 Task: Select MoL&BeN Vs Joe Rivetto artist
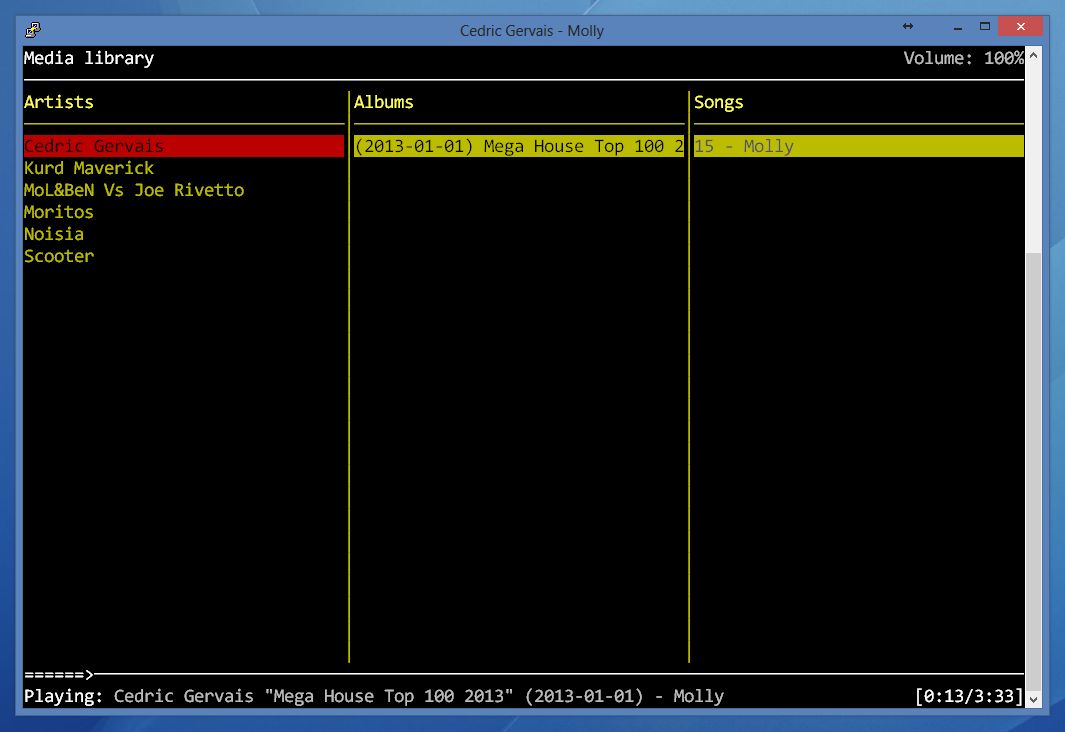pos(134,190)
